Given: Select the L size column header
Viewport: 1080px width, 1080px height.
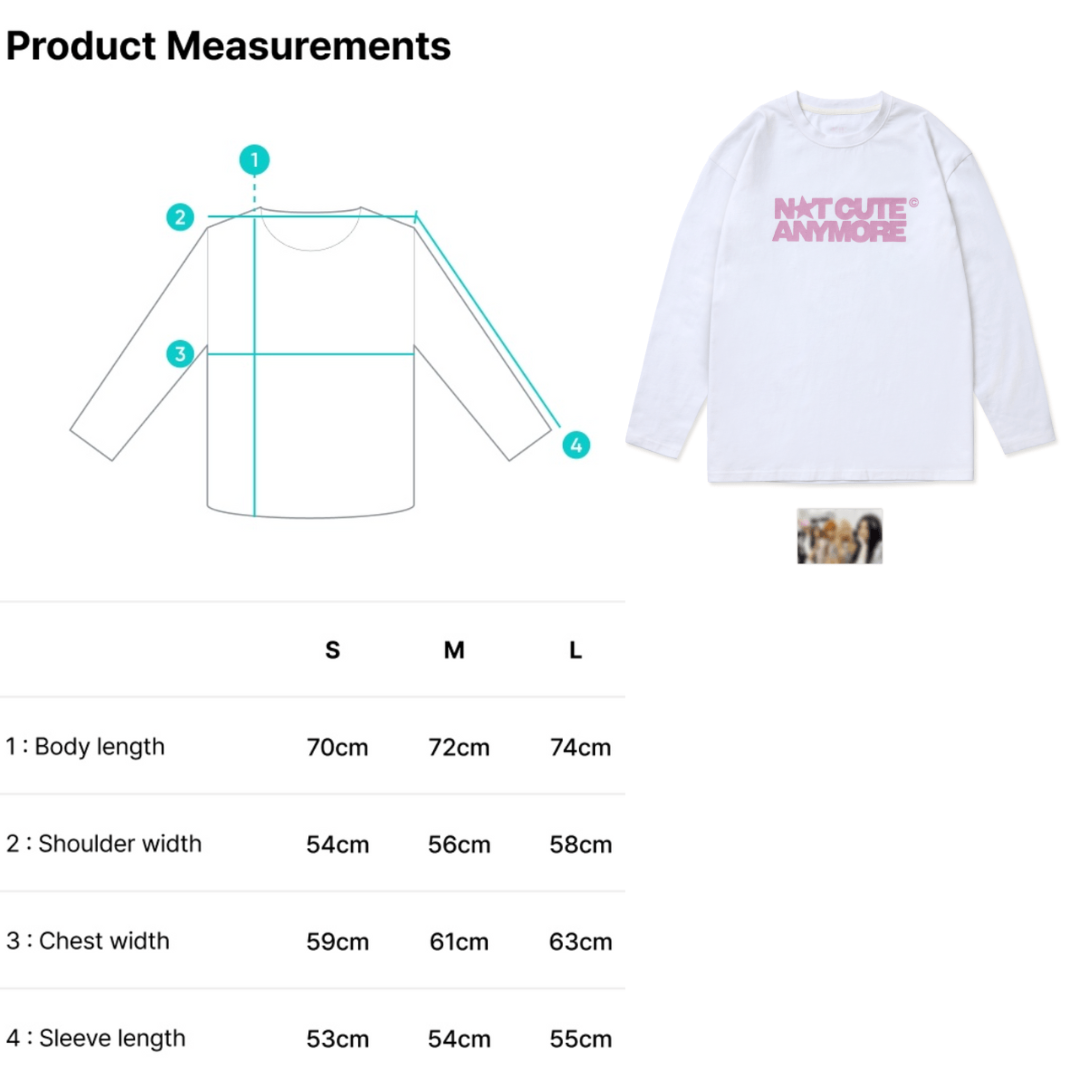Looking at the screenshot, I should pos(576,650).
